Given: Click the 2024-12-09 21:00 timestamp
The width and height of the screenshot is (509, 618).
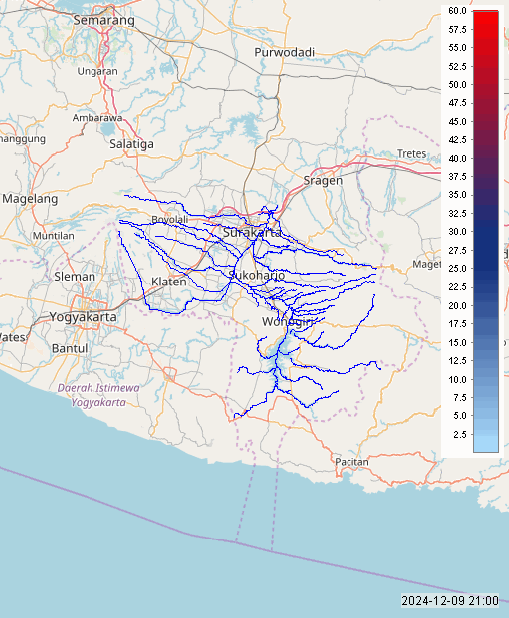Looking at the screenshot, I should [450, 601].
